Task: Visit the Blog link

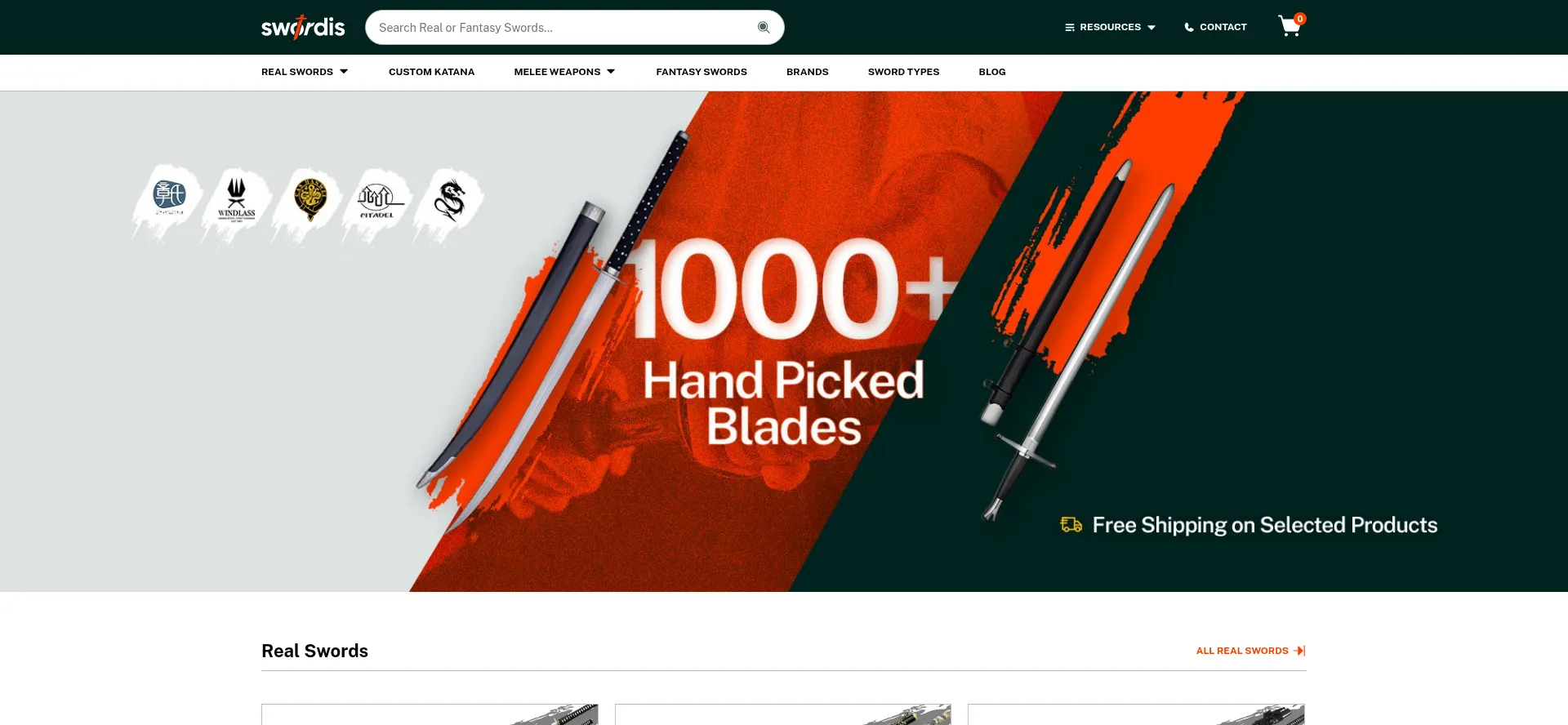Action: click(x=992, y=72)
